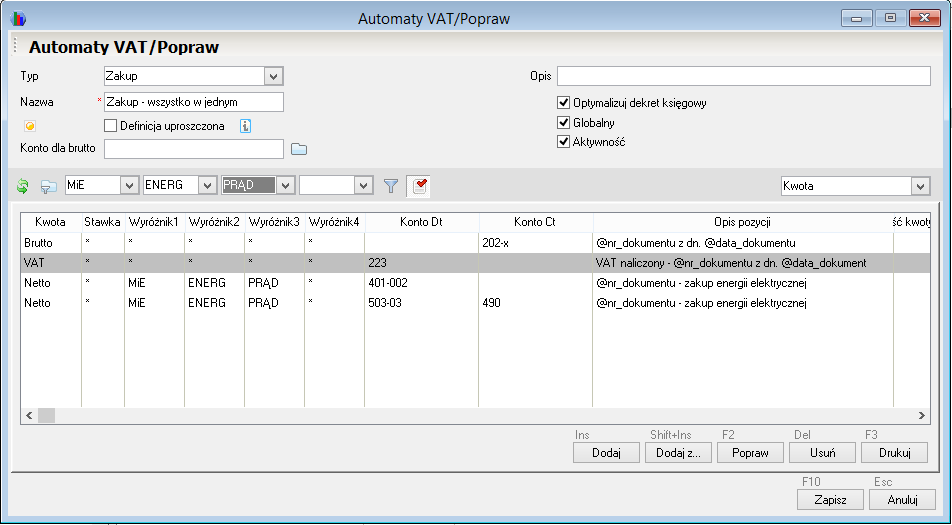Click the VAT naliczony description cell
This screenshot has height=525, width=952.
coord(743,263)
